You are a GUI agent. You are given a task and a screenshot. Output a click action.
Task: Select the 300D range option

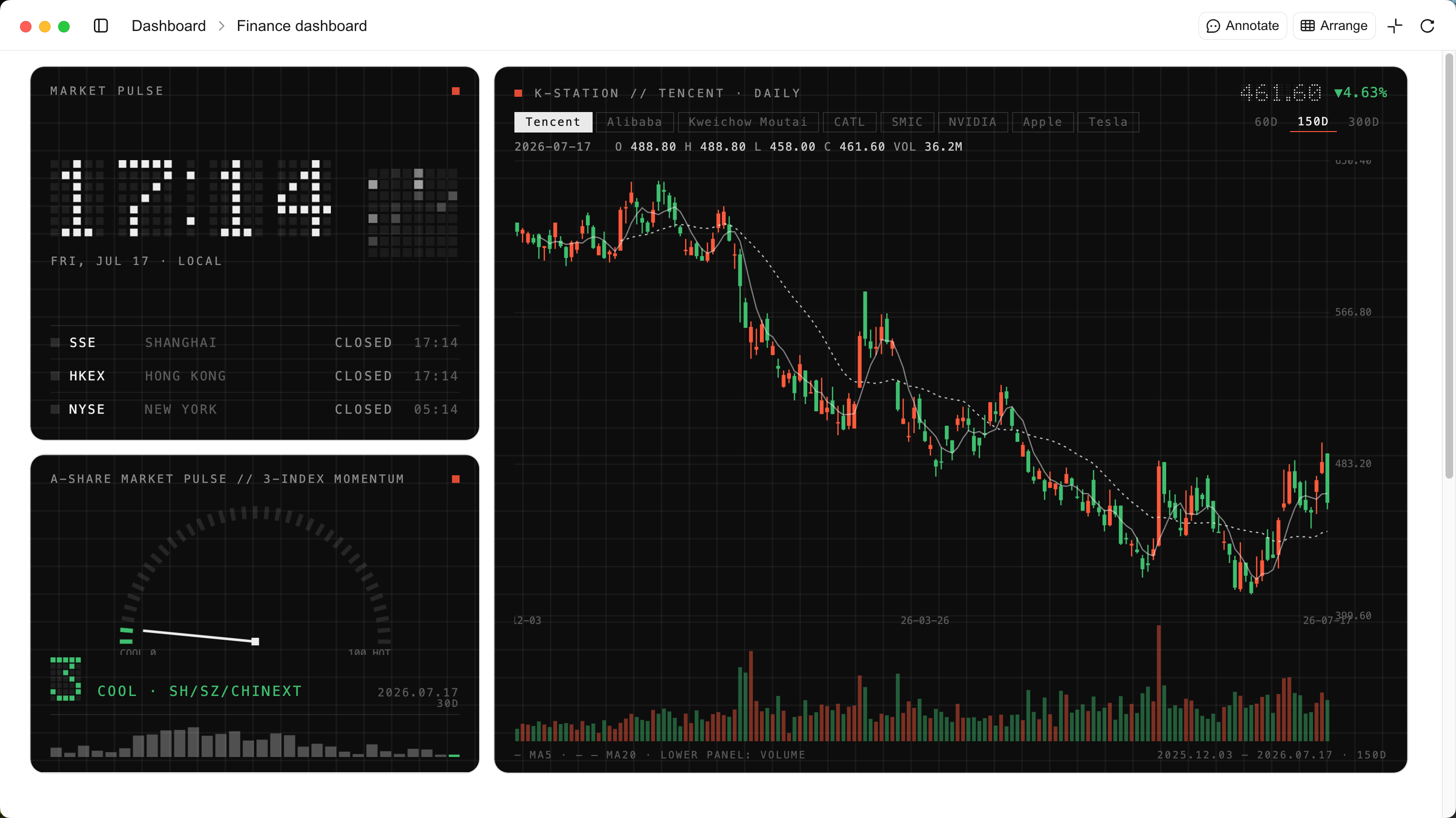tap(1364, 122)
